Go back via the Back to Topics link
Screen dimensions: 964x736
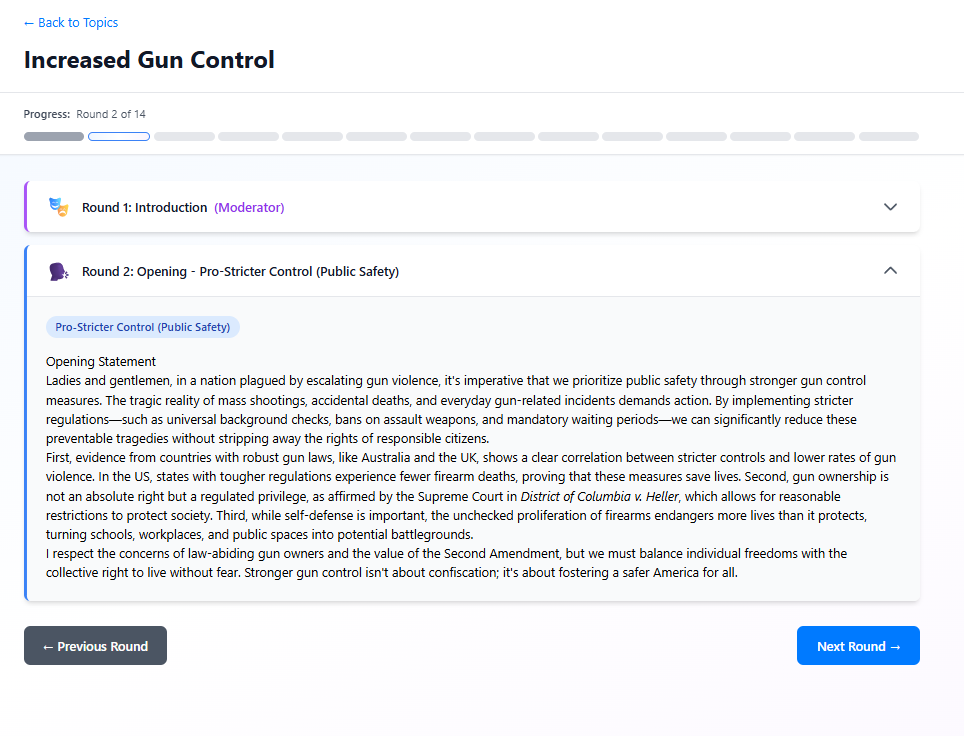pyautogui.click(x=70, y=23)
